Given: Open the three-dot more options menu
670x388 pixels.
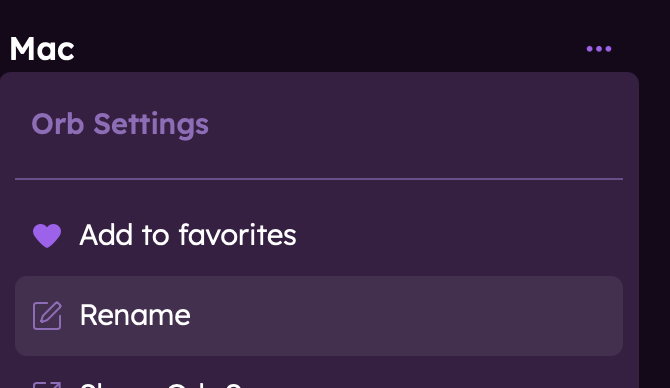Looking at the screenshot, I should [x=599, y=49].
